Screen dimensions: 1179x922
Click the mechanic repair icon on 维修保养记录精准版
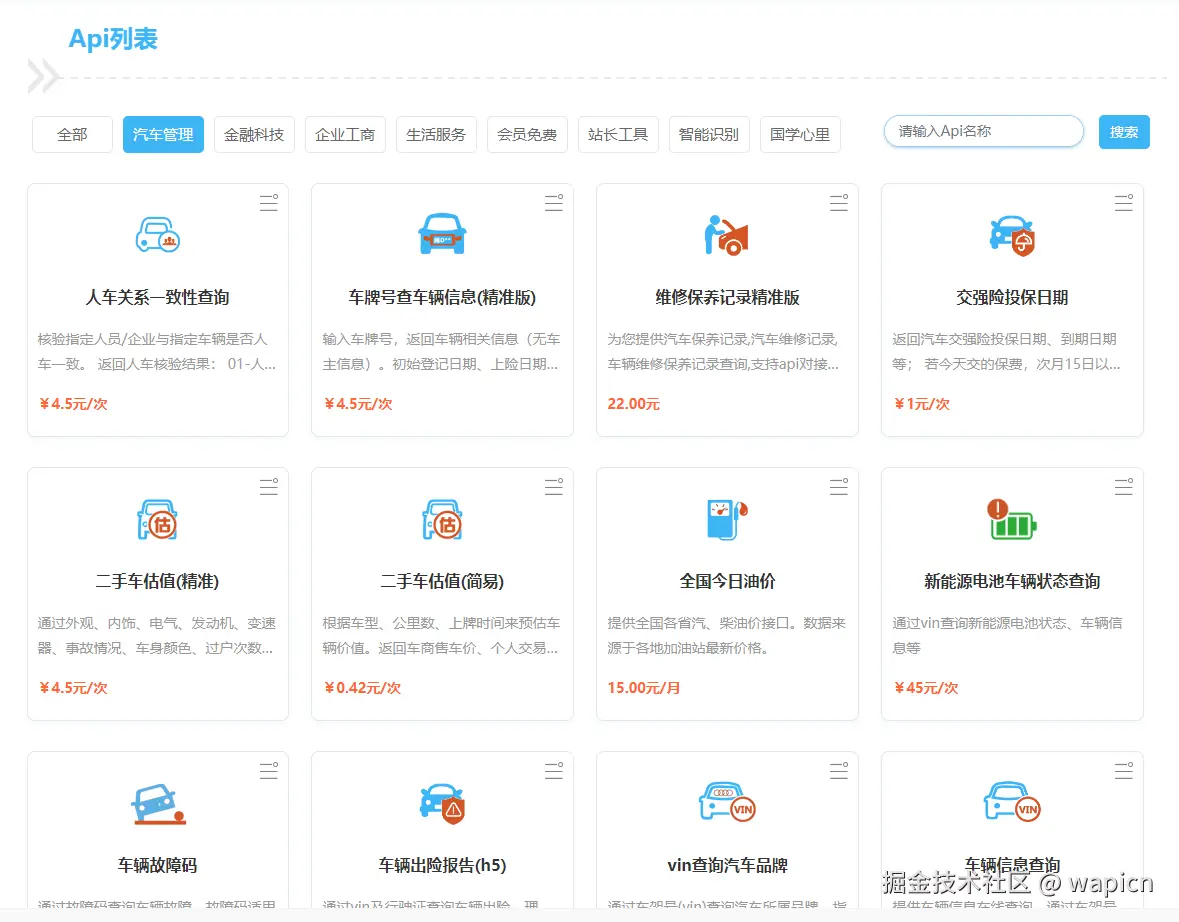(726, 233)
